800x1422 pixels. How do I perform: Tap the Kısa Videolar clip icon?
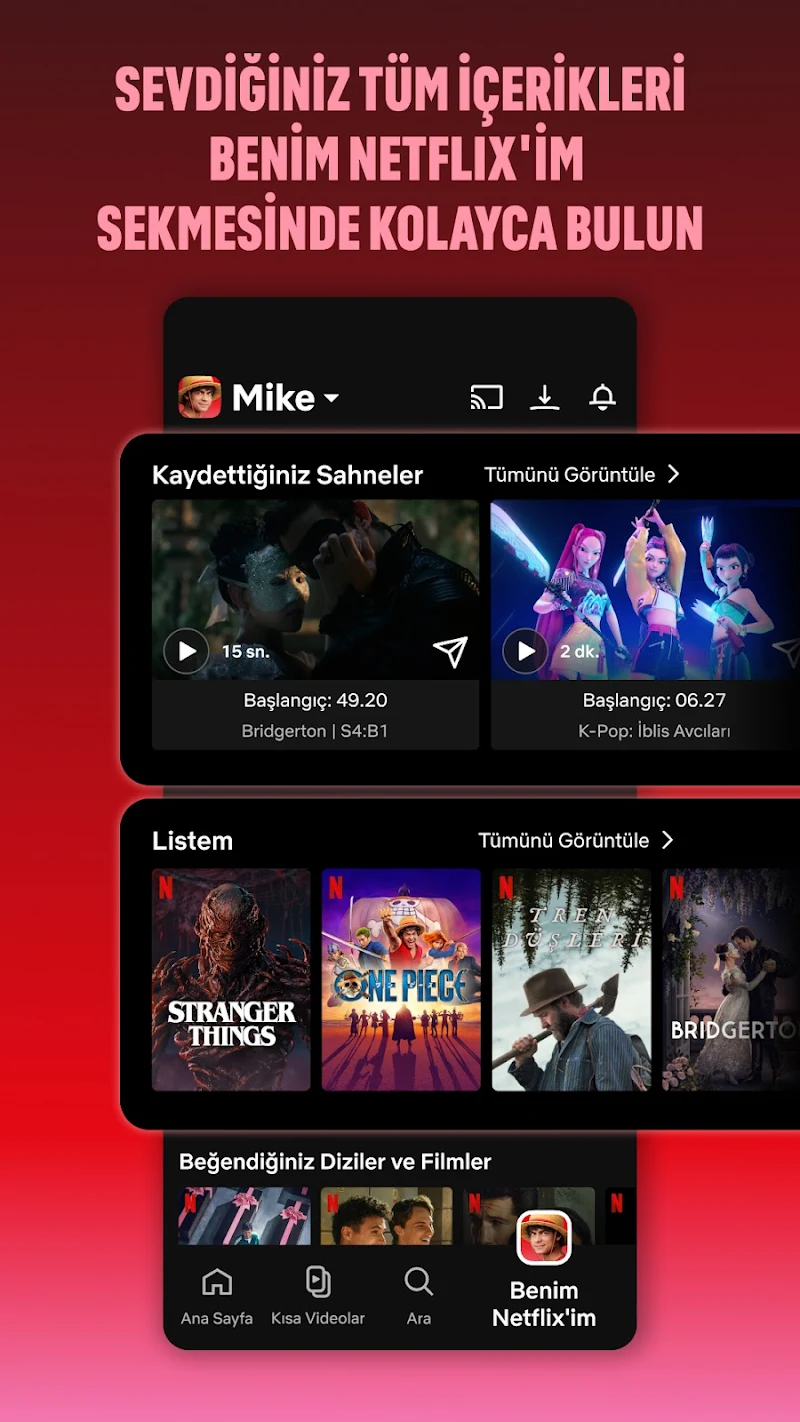[318, 1281]
